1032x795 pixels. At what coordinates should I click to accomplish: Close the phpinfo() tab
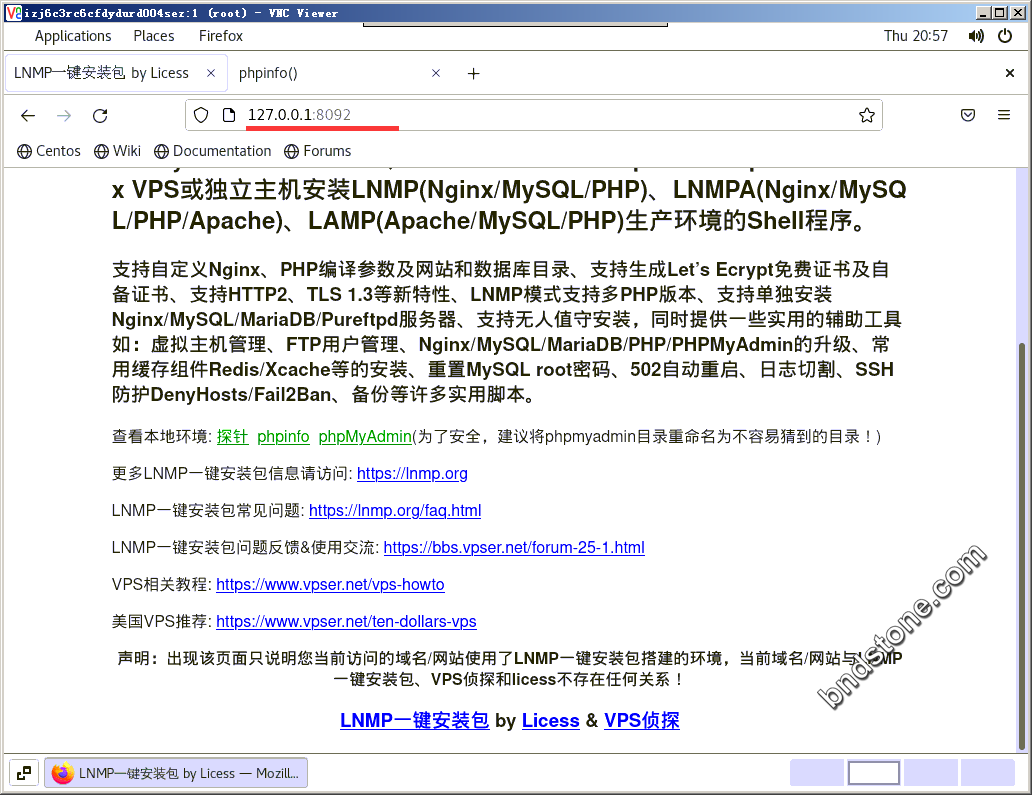(436, 73)
